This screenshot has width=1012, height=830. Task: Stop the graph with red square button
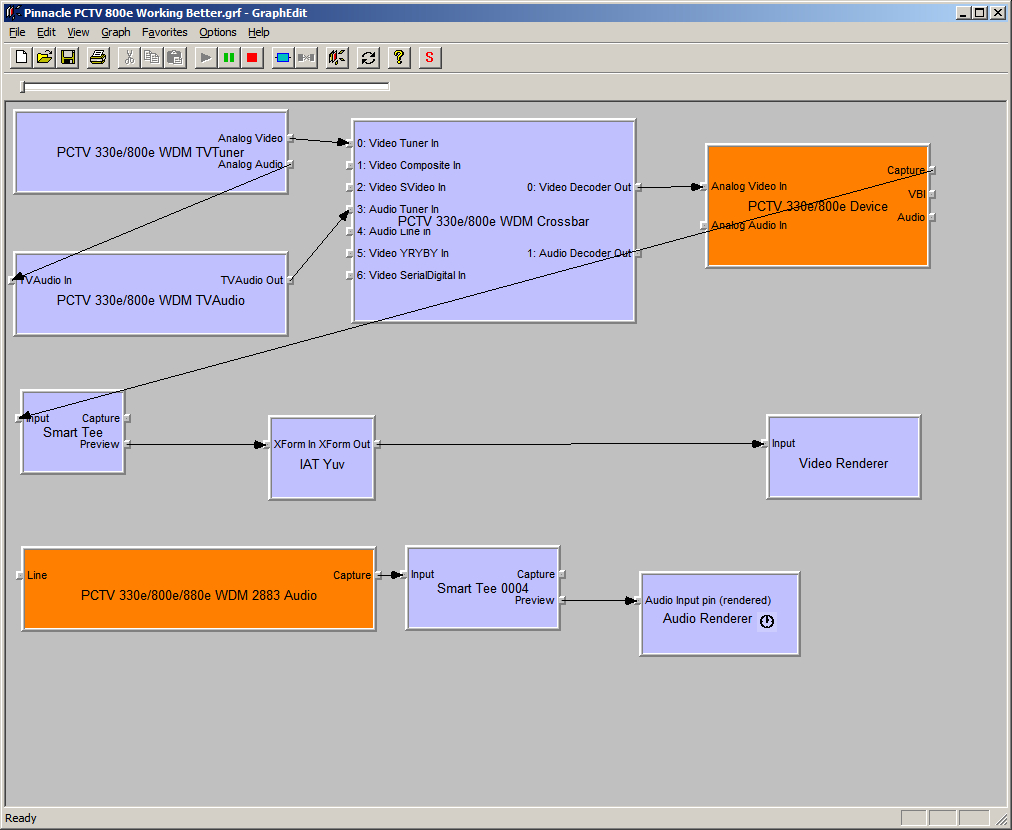(252, 57)
